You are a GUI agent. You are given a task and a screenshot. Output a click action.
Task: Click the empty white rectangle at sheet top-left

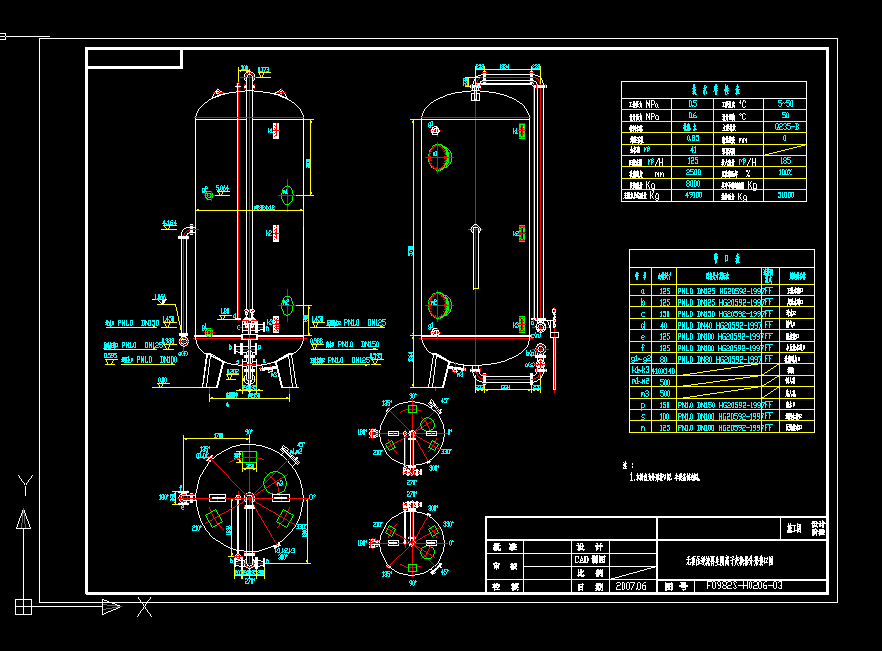tap(134, 58)
